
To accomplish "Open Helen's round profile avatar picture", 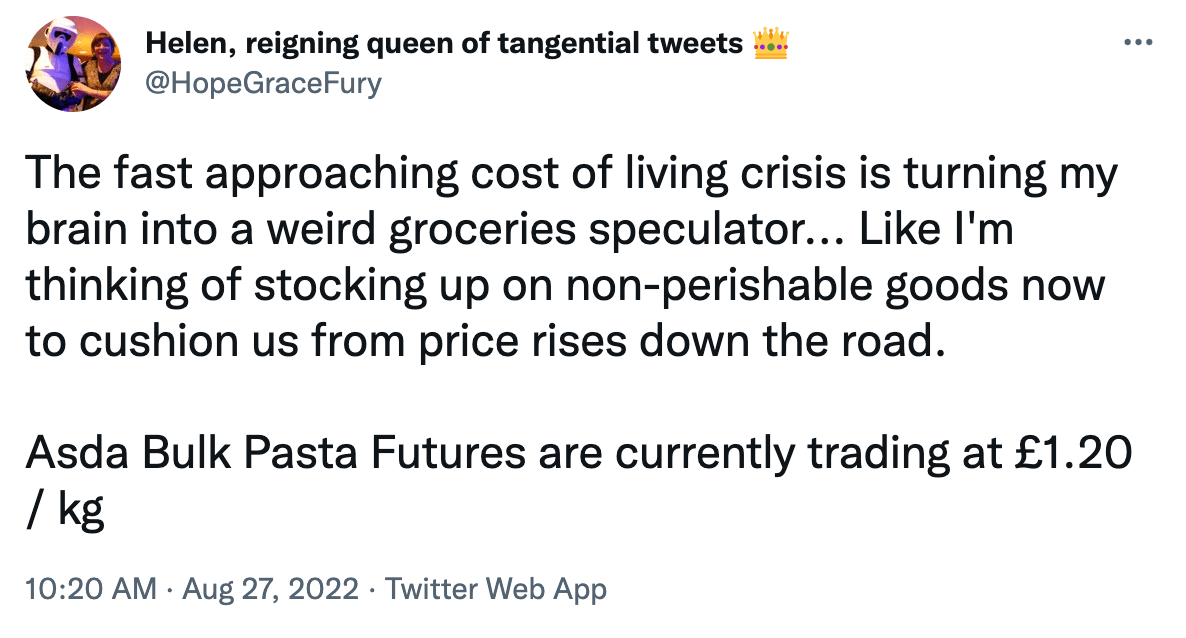I will click(71, 62).
